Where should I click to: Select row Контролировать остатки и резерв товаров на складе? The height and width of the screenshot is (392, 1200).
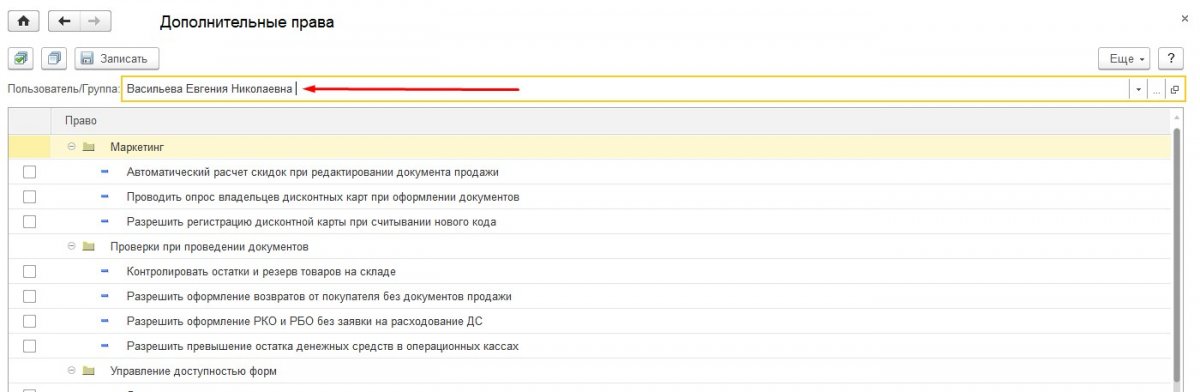coord(589,271)
